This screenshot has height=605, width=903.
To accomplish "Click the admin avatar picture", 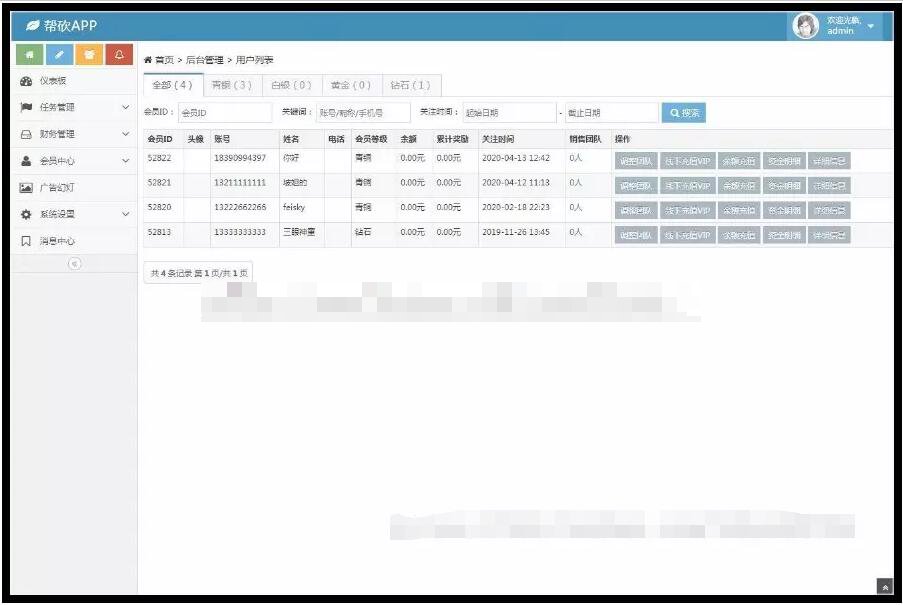I will (806, 26).
